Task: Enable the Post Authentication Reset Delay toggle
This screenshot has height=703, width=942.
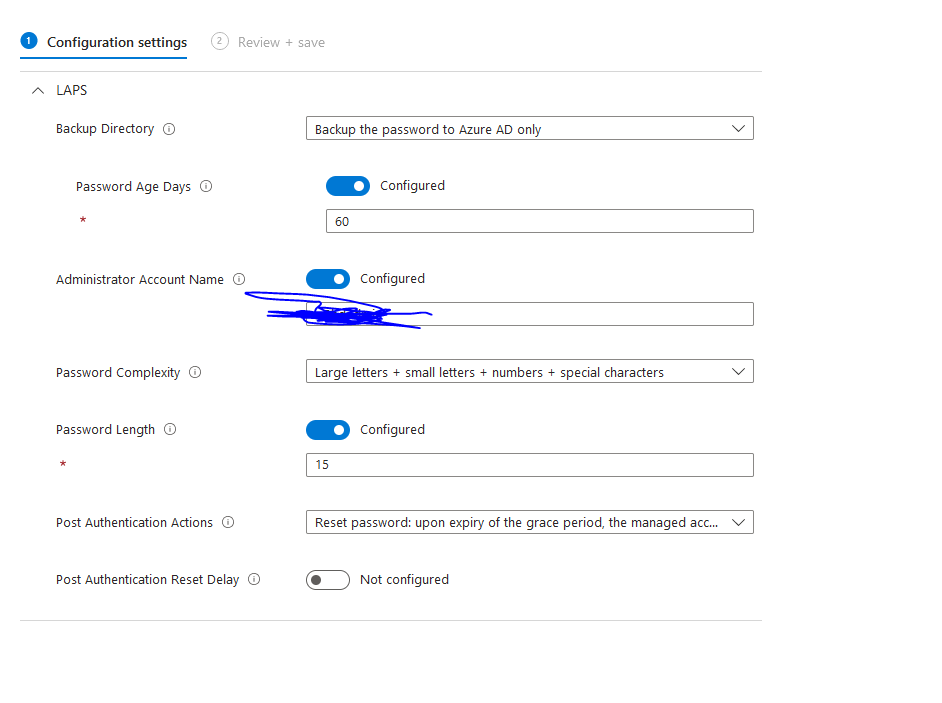Action: (x=328, y=579)
